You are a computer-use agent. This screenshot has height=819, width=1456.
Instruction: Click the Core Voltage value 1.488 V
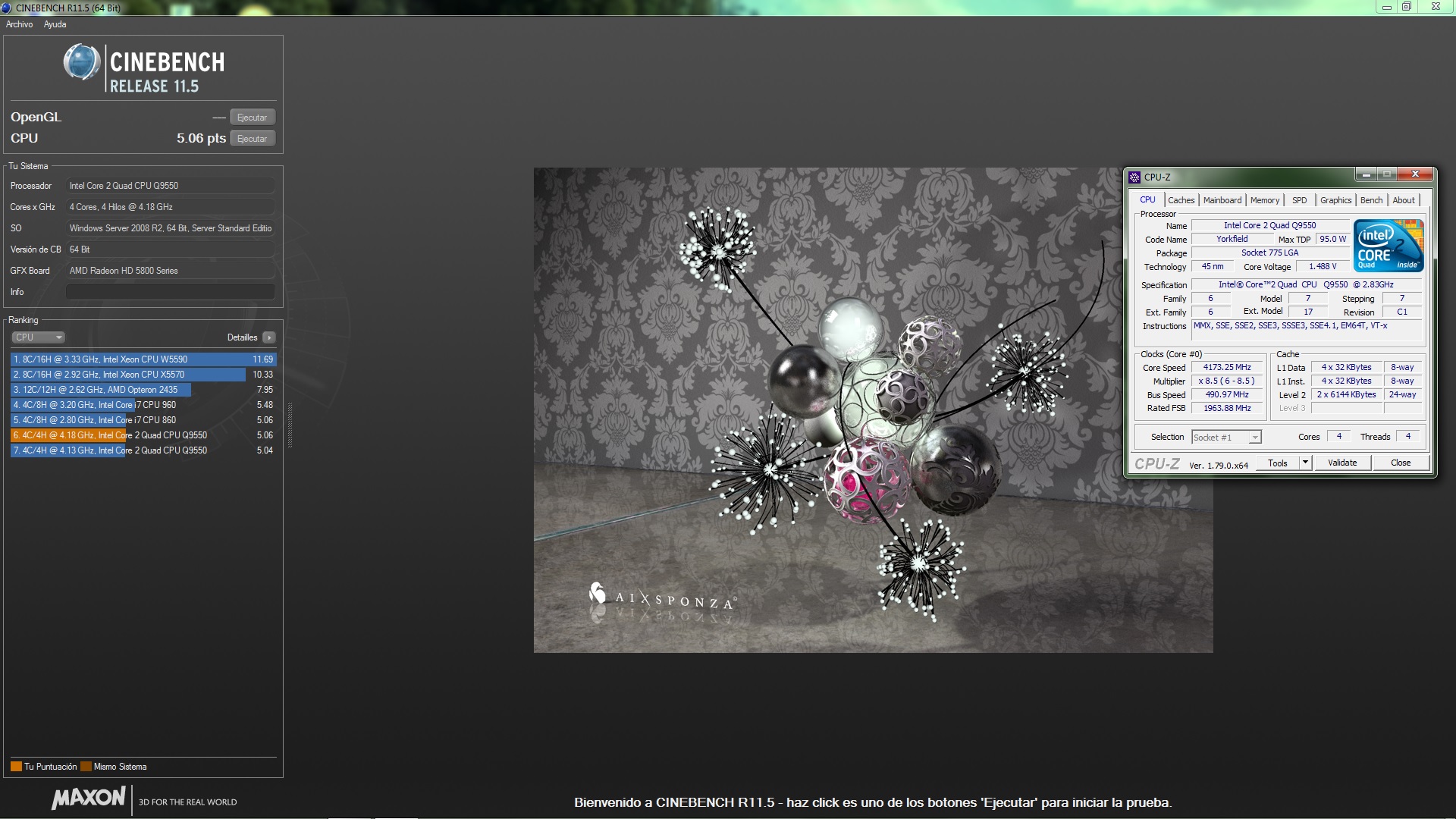[1323, 267]
